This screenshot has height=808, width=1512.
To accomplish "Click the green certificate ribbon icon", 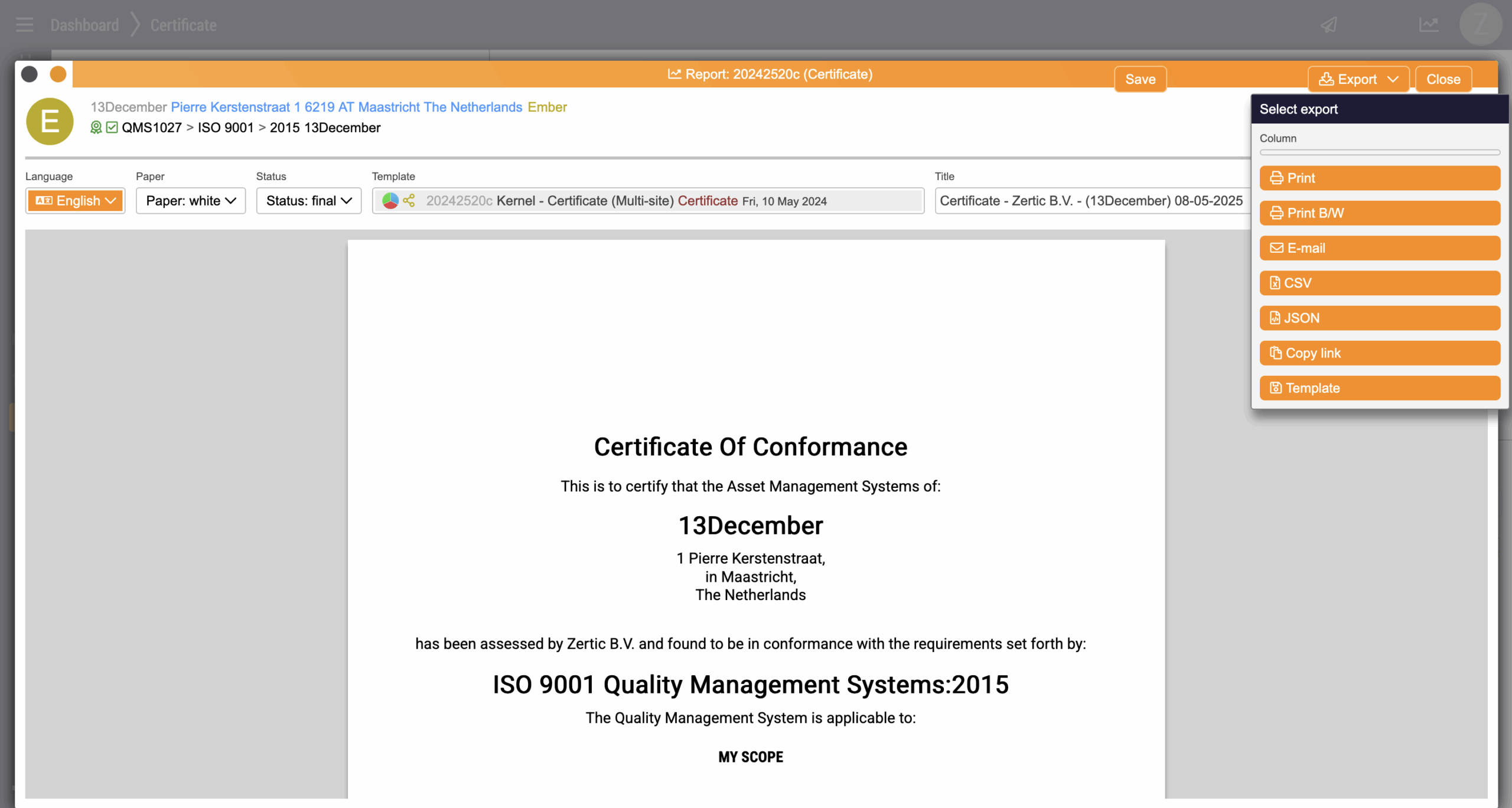I will coord(96,128).
